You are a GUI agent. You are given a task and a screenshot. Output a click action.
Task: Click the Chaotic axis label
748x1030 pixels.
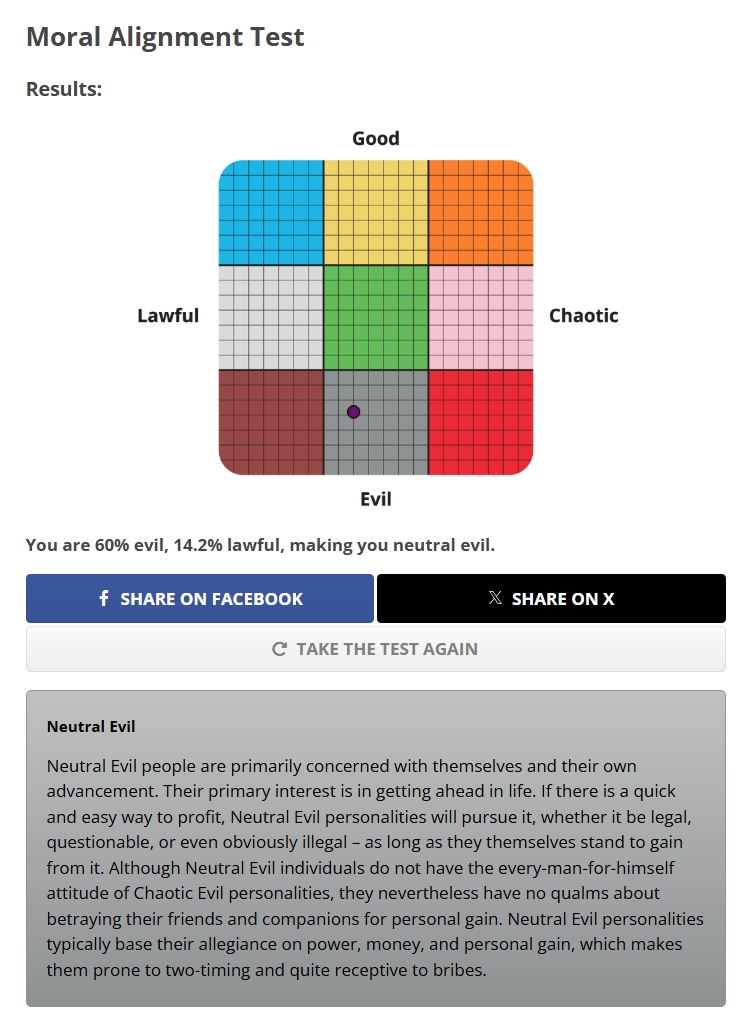pyautogui.click(x=584, y=316)
